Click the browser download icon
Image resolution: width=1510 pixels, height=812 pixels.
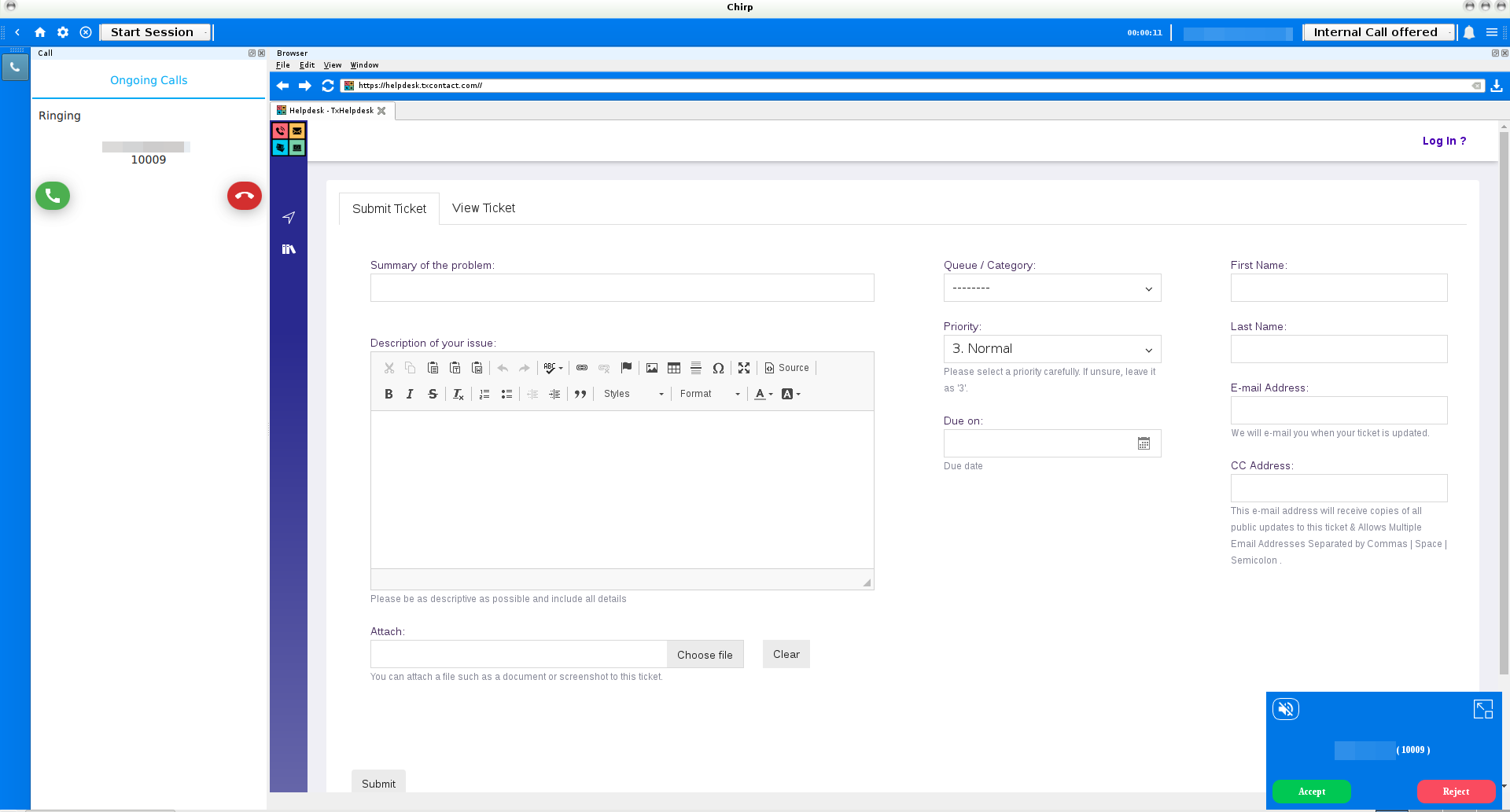(1497, 86)
